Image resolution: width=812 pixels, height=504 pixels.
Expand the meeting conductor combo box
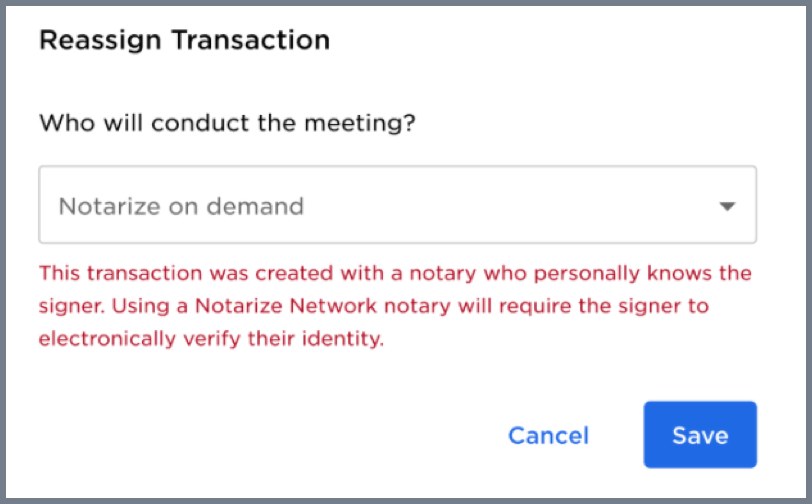pyautogui.click(x=398, y=205)
